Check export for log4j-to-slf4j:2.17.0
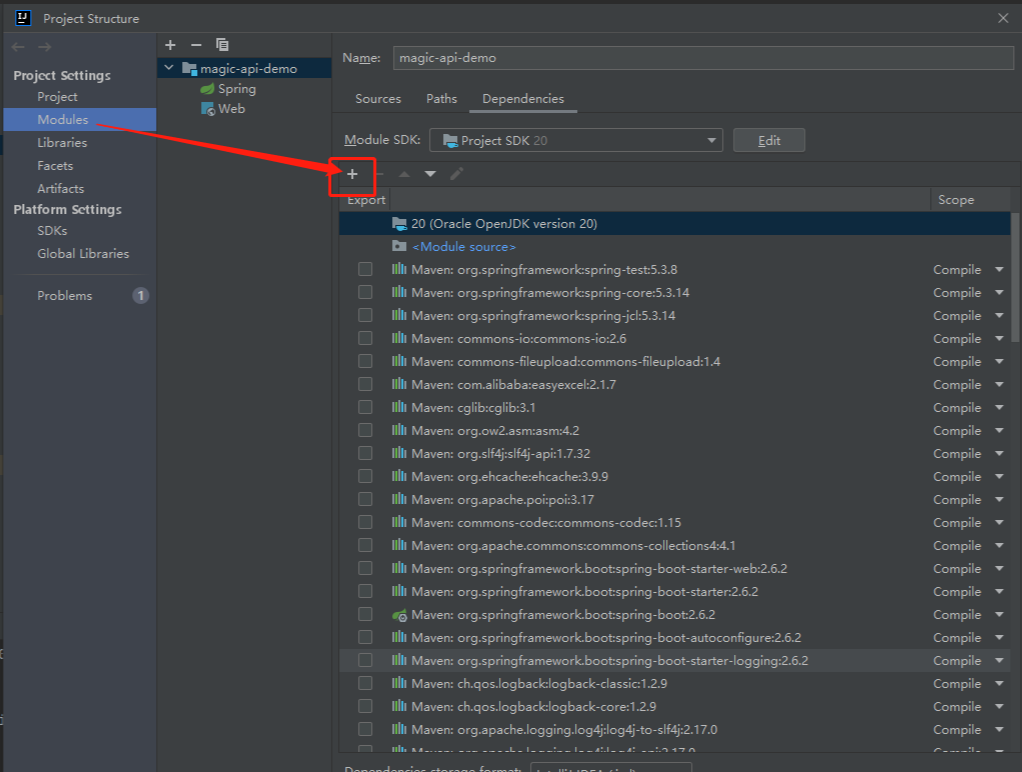Image resolution: width=1022 pixels, height=772 pixels. tap(365, 730)
